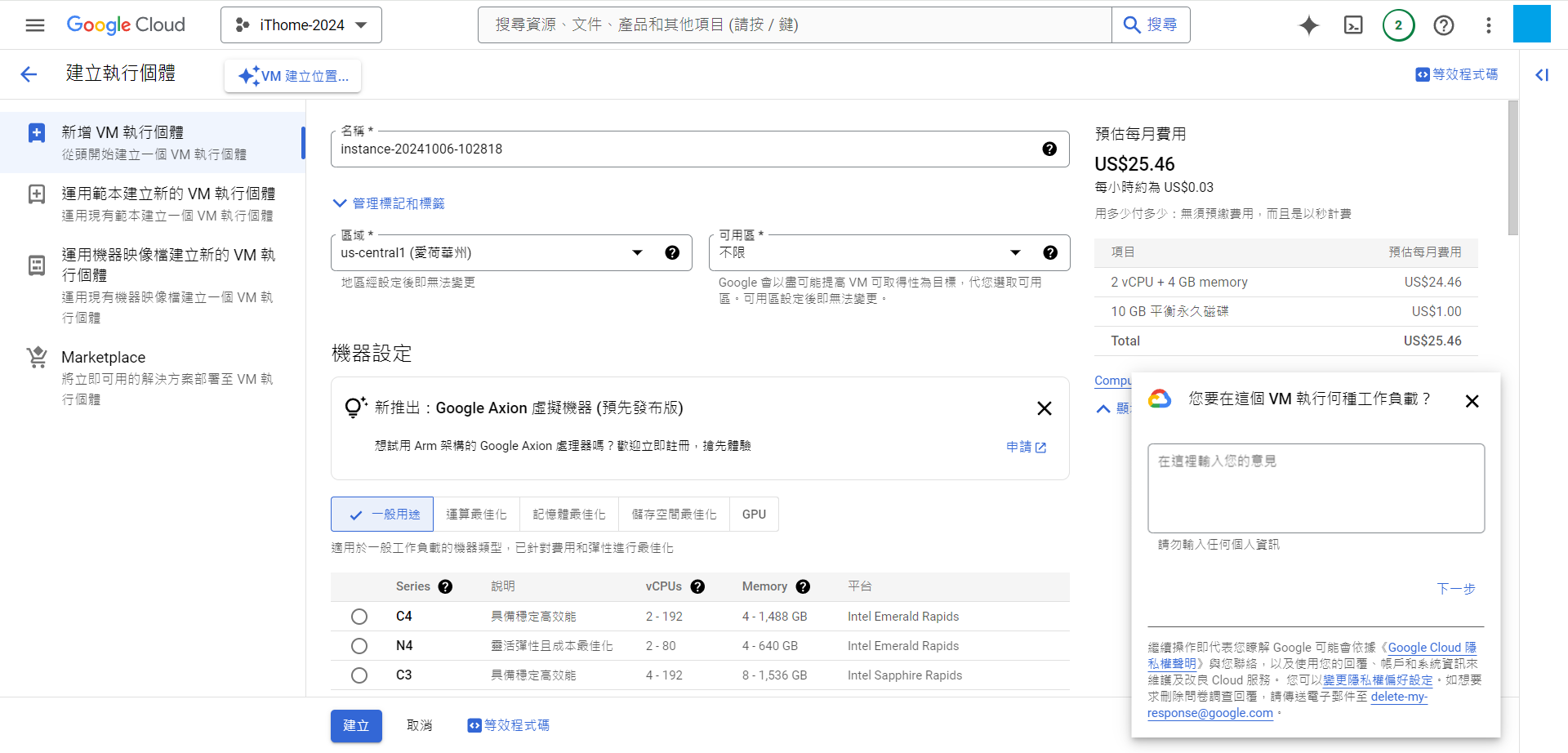Viewport: 1568px width, 753px height.
Task: Open the help question mark menu
Action: tap(1444, 25)
